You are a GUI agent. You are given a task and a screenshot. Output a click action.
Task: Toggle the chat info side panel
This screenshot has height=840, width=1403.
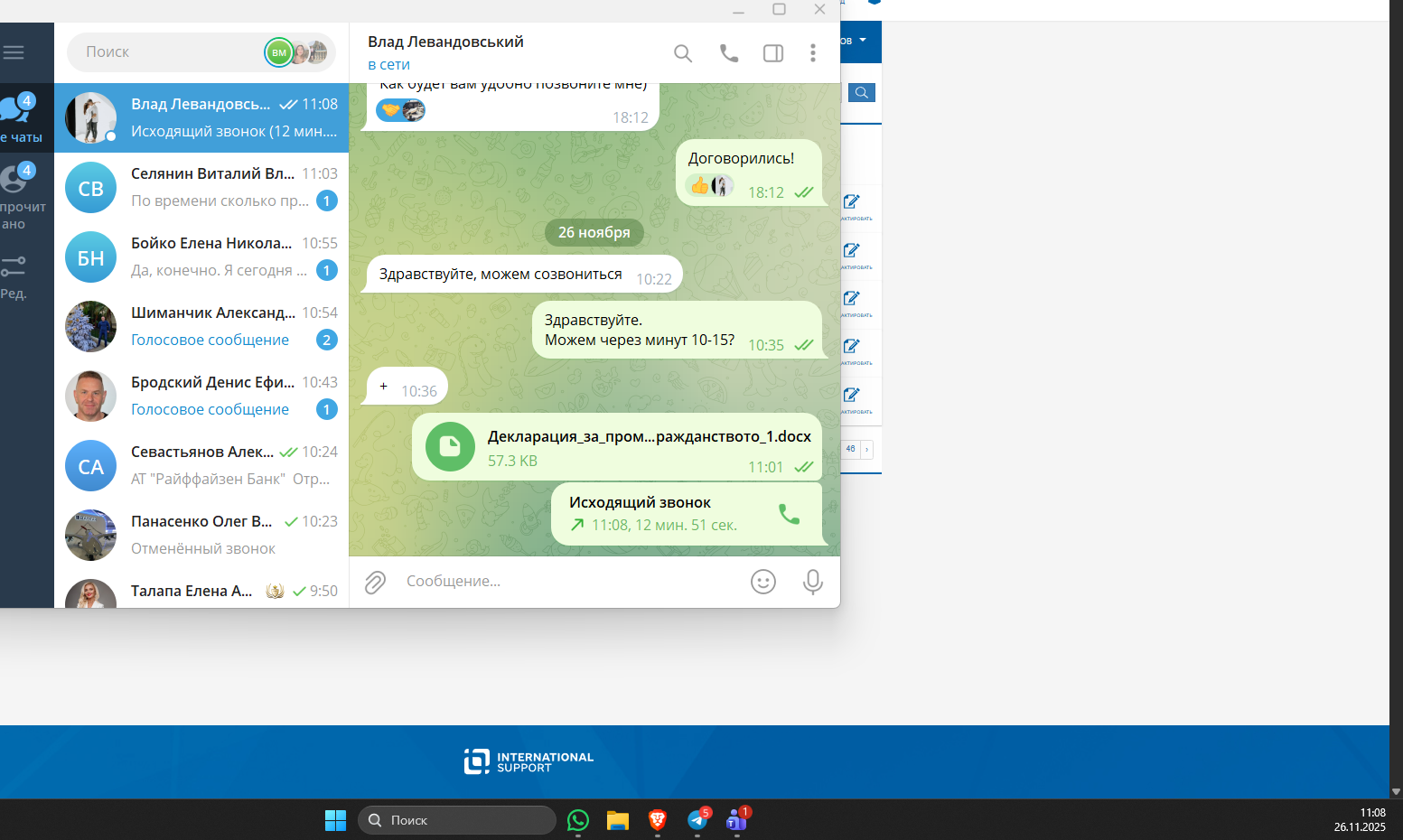tap(773, 53)
